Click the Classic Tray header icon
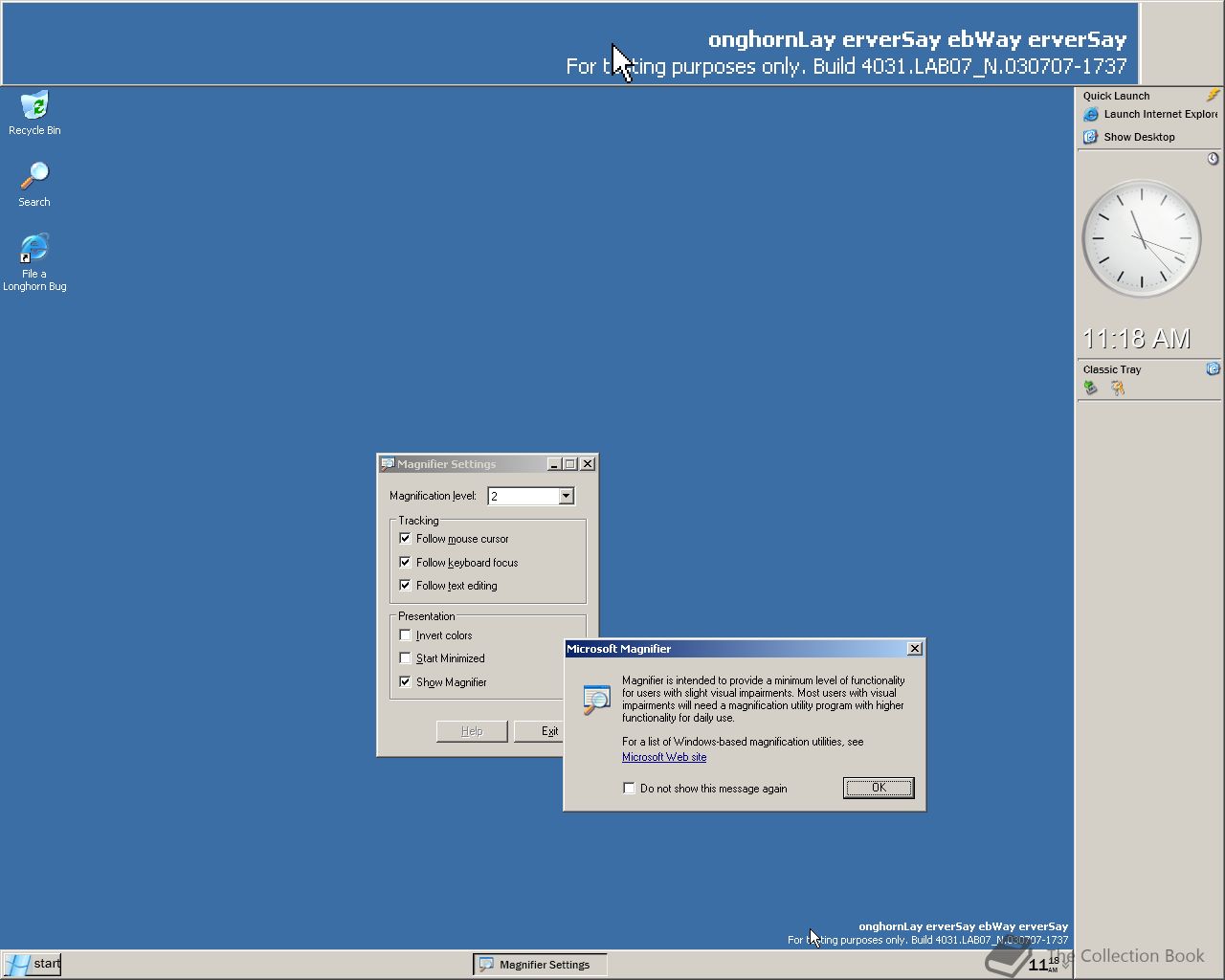Viewport: 1225px width, 980px height. (x=1213, y=368)
